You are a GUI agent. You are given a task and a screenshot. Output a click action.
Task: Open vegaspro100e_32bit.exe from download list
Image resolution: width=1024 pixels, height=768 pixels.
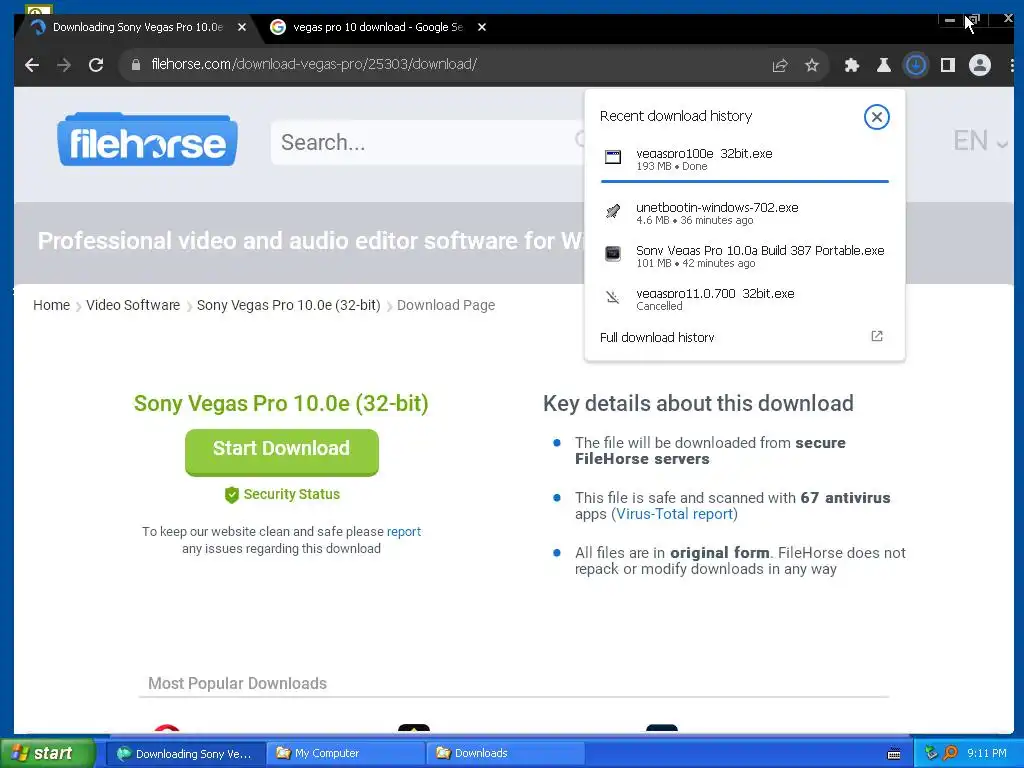744,159
